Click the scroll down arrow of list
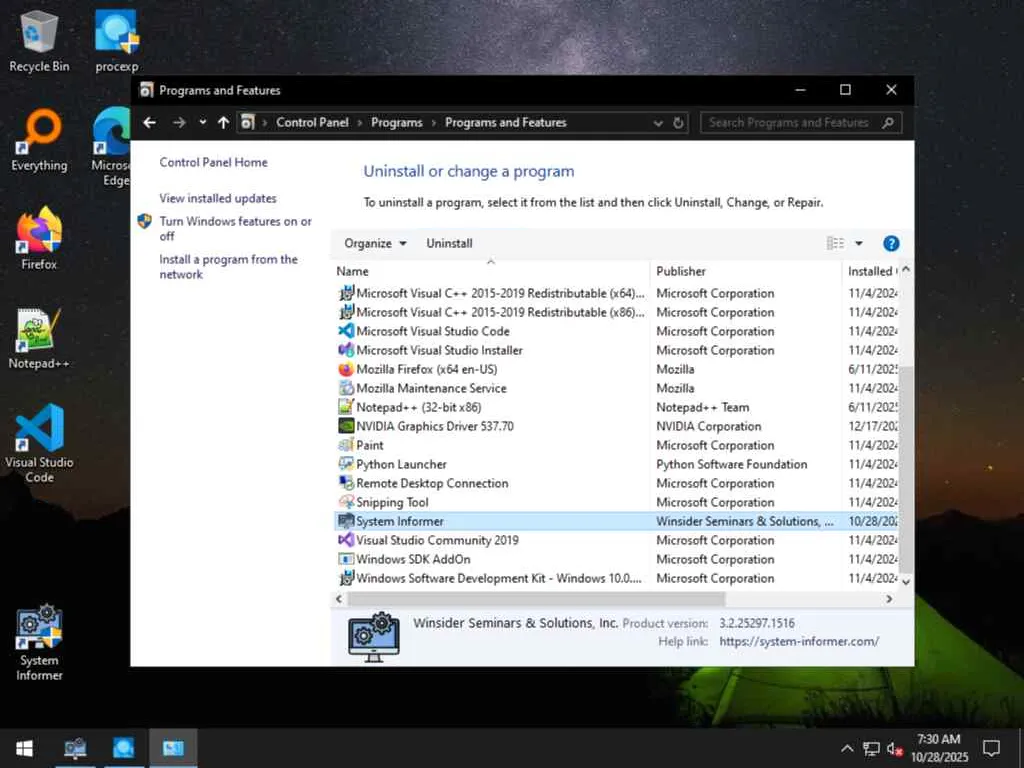The height and width of the screenshot is (768, 1024). click(x=906, y=581)
